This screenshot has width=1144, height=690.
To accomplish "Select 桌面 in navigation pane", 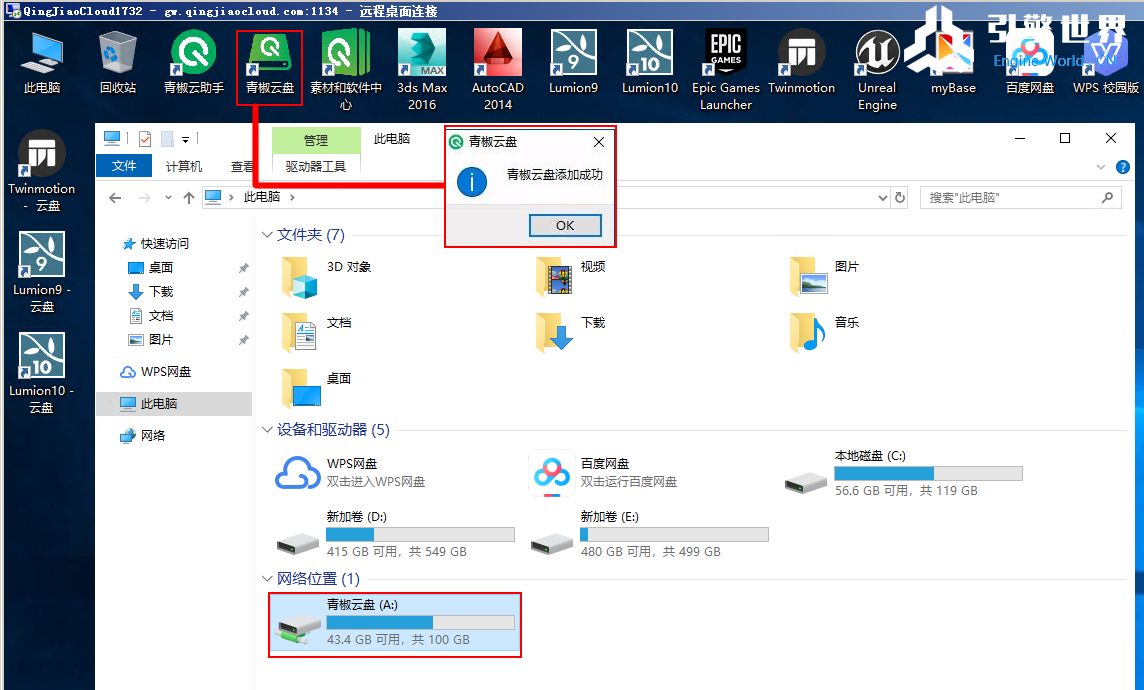I will (150, 268).
